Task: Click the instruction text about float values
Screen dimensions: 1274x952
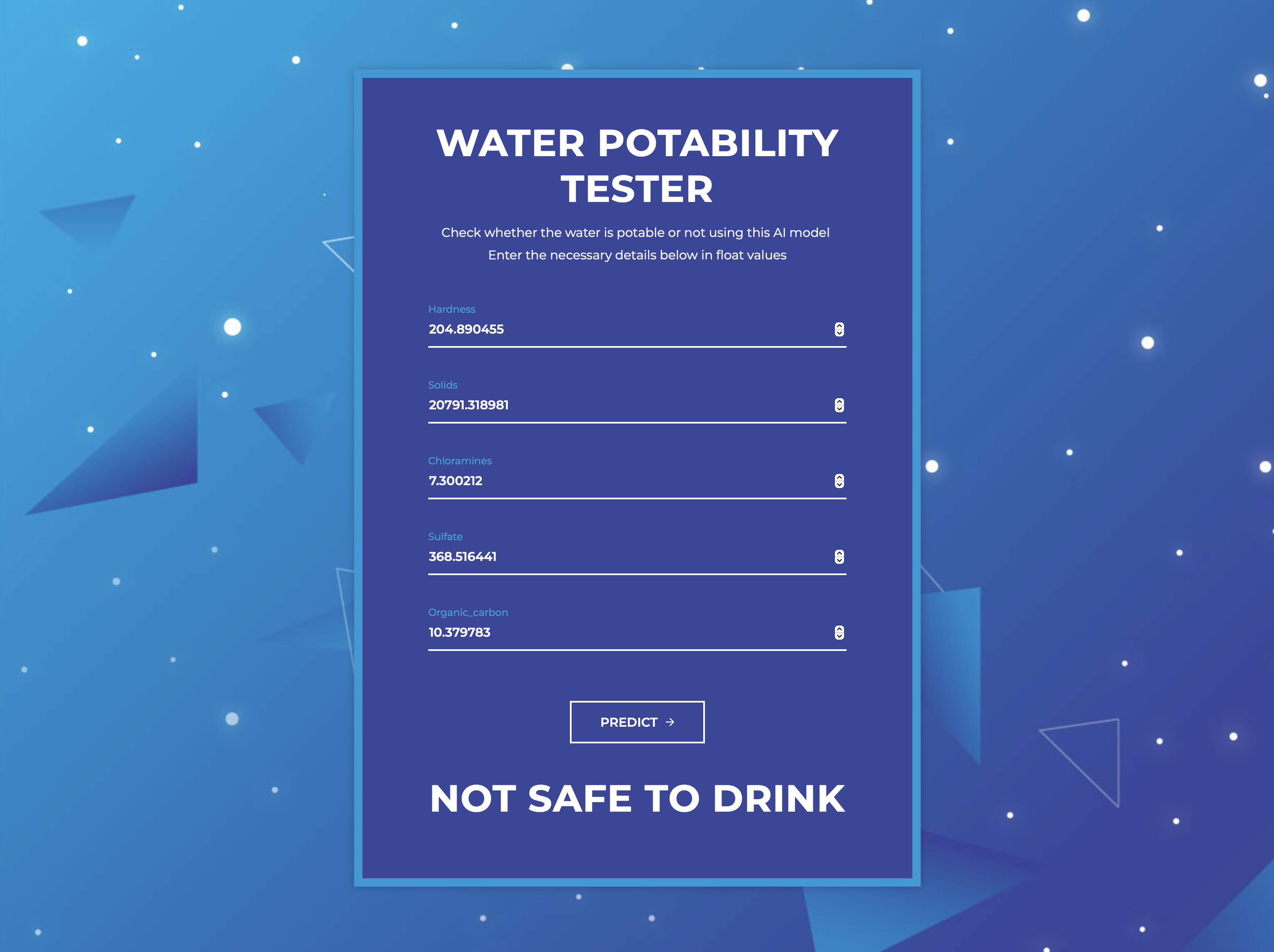Action: click(x=637, y=254)
